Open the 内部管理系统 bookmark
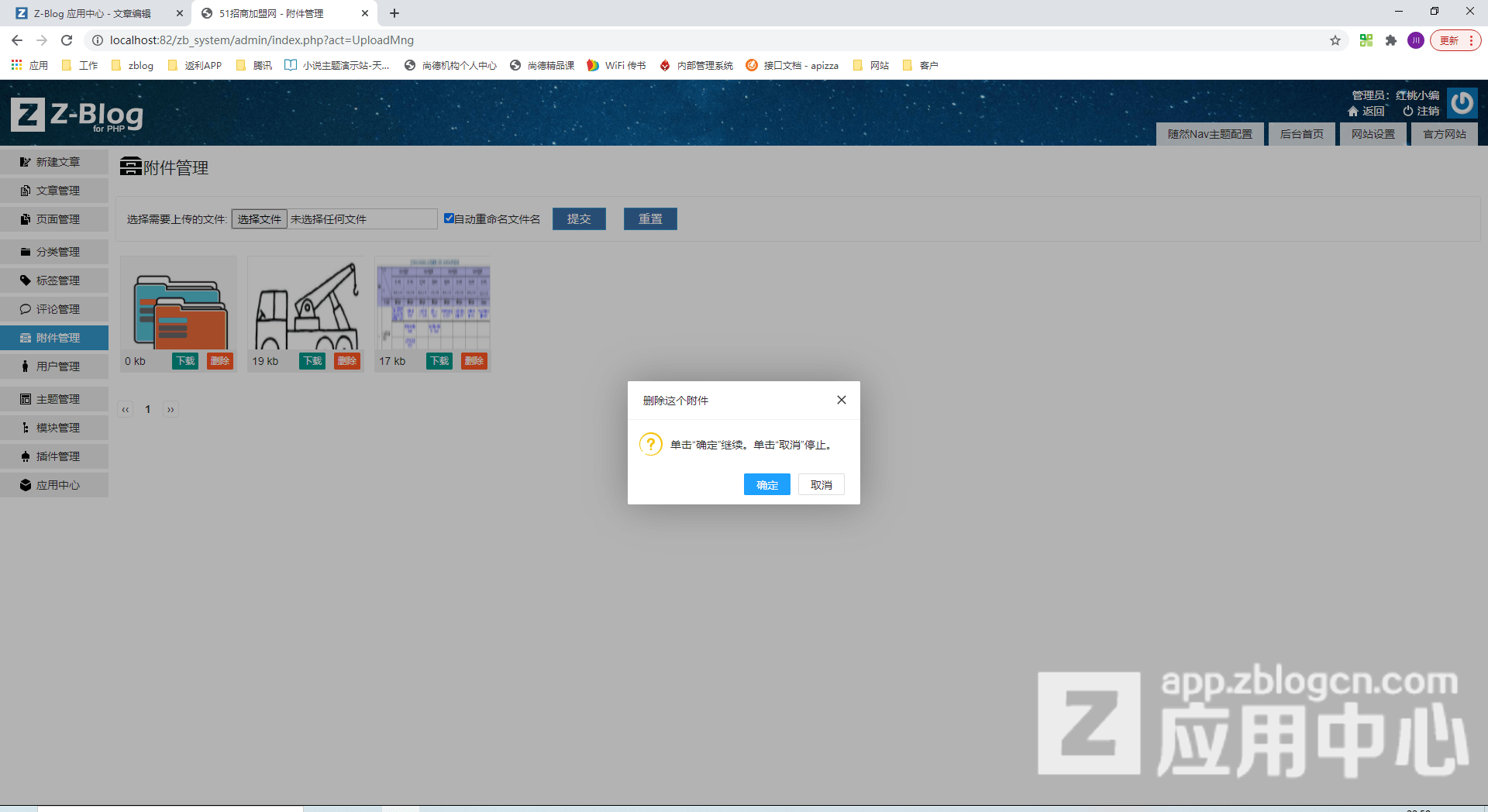 (696, 65)
